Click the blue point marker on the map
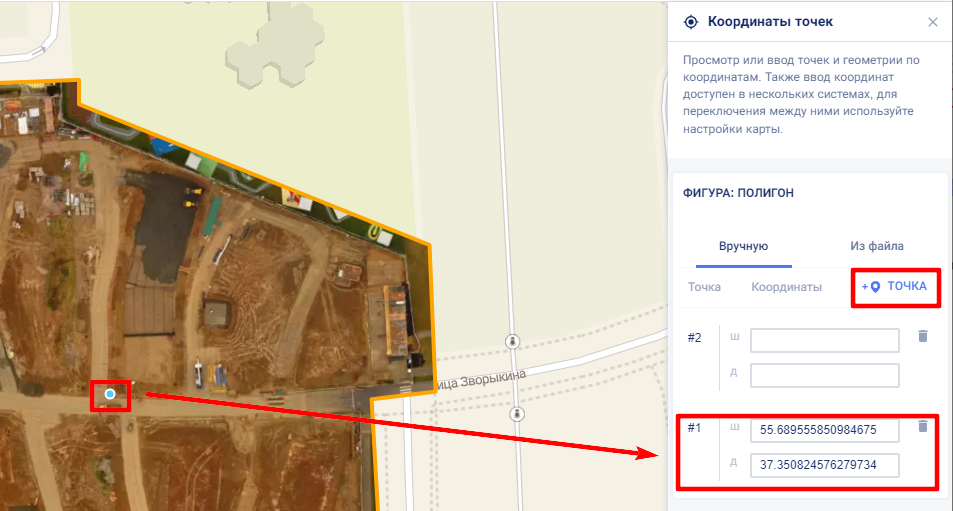 (110, 394)
